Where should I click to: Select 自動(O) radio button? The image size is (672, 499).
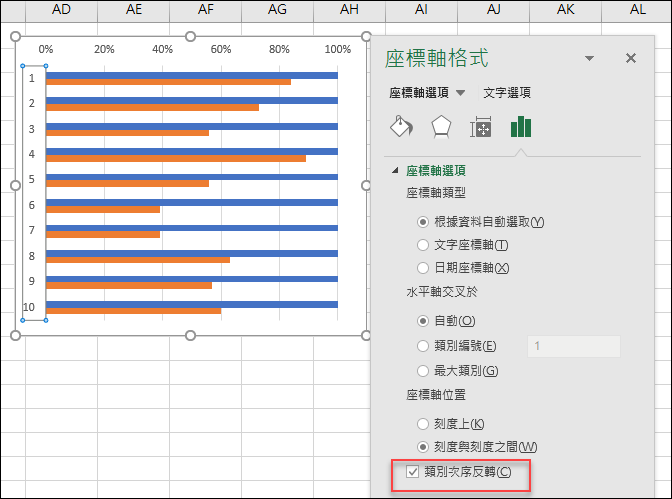click(423, 321)
